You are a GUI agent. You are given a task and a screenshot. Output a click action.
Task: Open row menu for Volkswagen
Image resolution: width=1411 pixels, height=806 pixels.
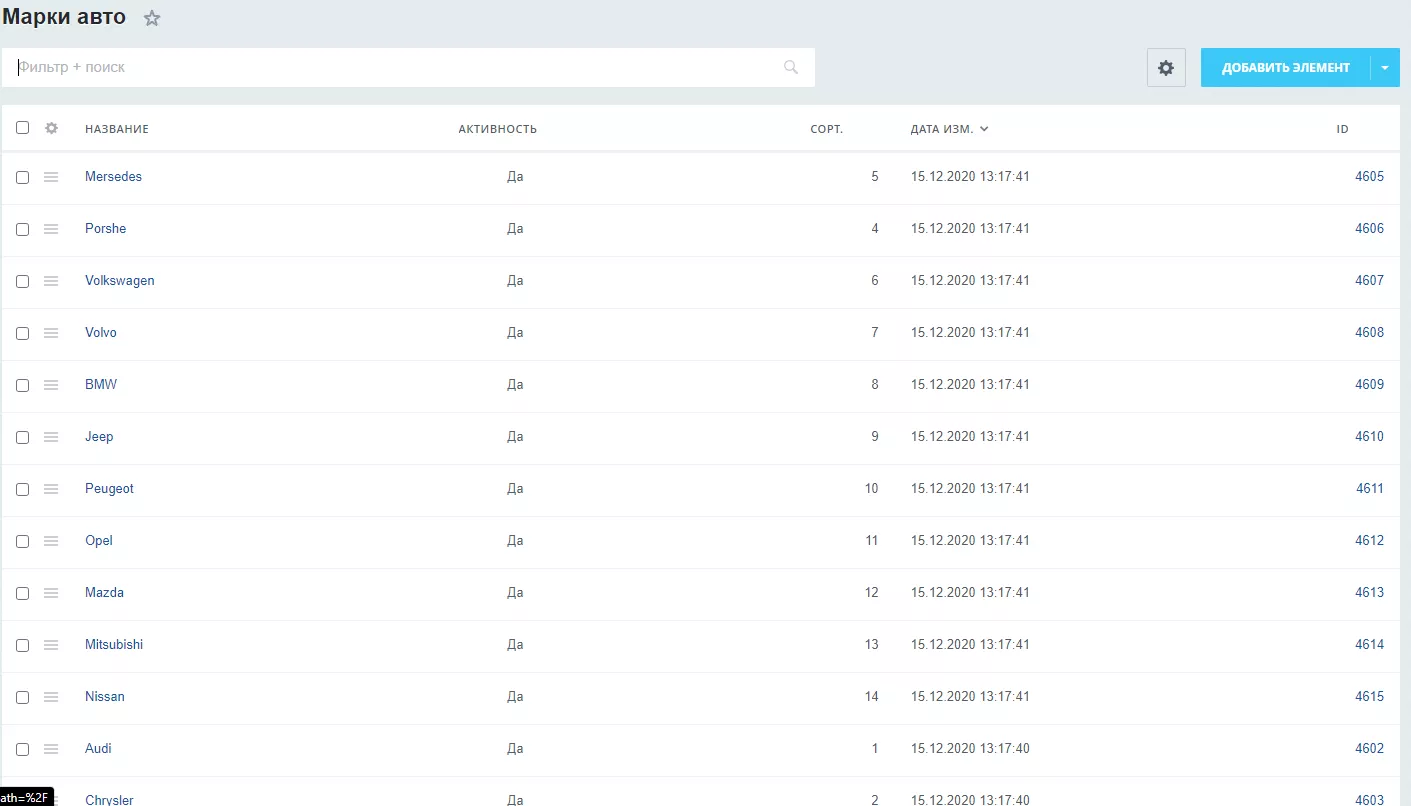pos(51,281)
